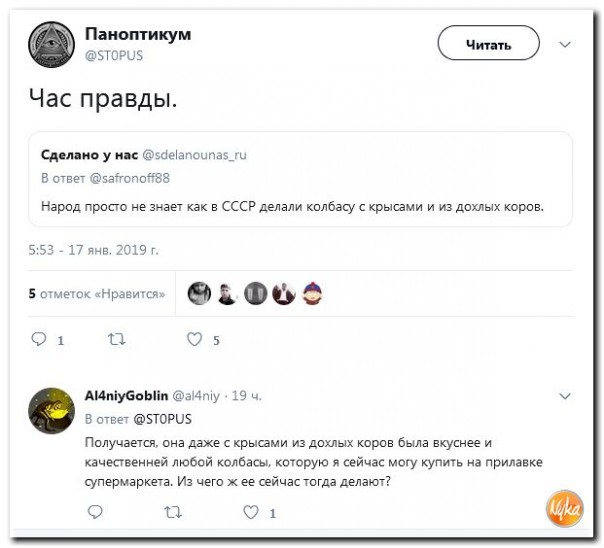Open Паноптикум profile avatar
604x548 pixels.
(x=52, y=45)
